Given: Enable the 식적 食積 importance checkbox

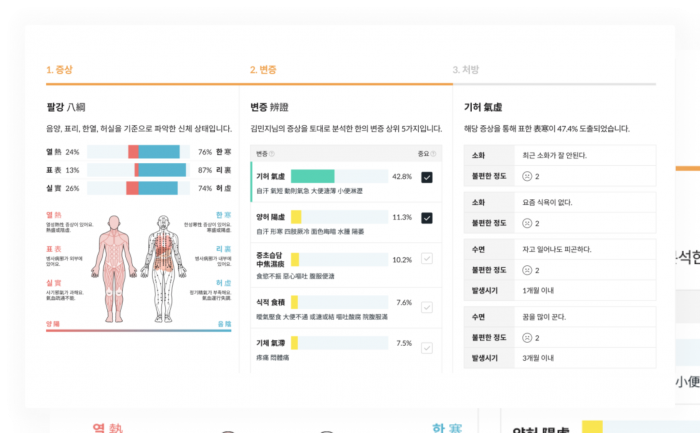Looking at the screenshot, I should (427, 301).
